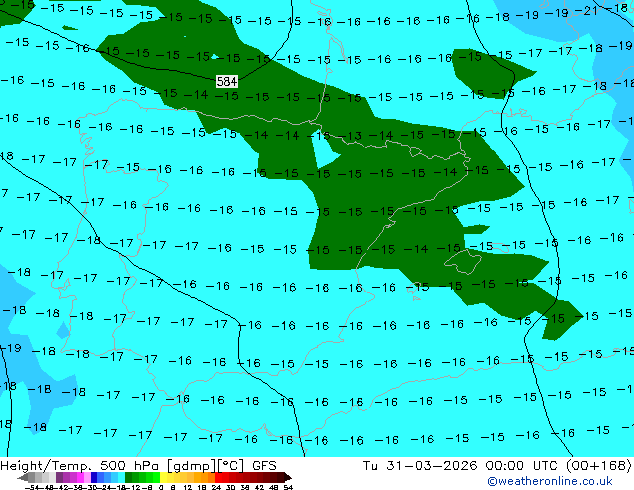Click the 584 height contour label
Image resolution: width=634 pixels, height=490 pixels.
click(226, 82)
